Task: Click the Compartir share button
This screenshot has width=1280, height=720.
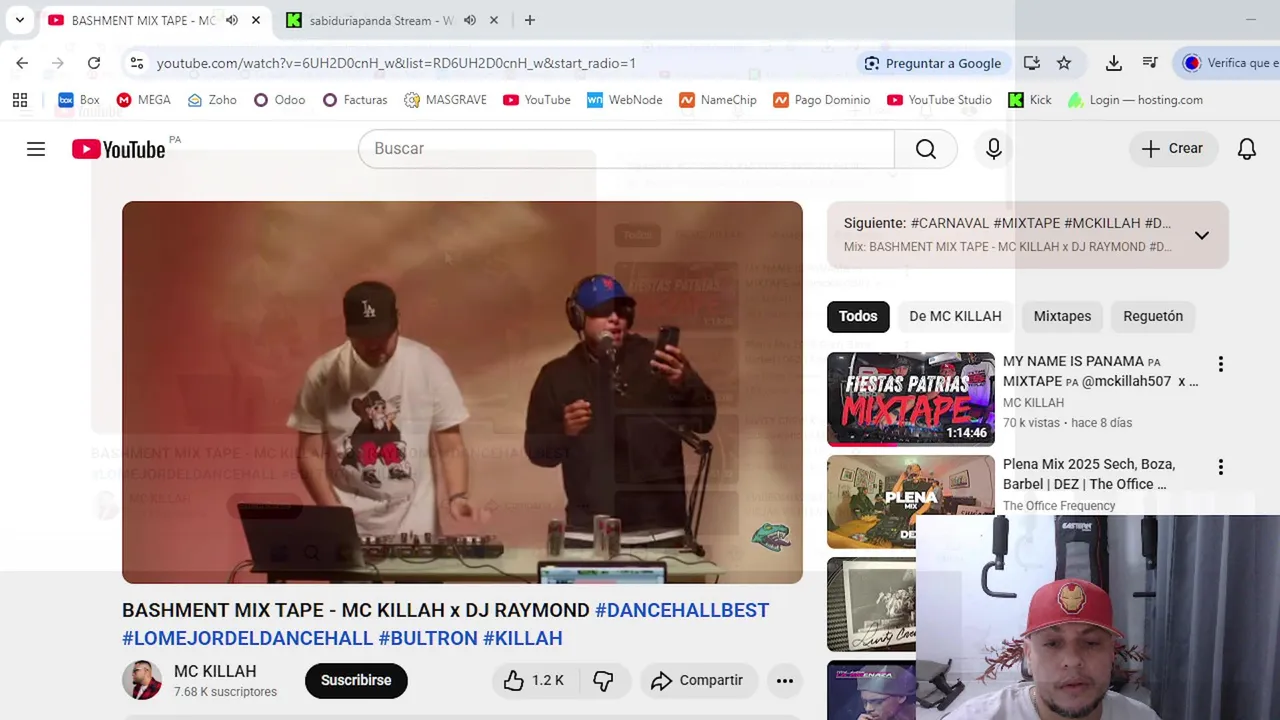Action: click(698, 680)
